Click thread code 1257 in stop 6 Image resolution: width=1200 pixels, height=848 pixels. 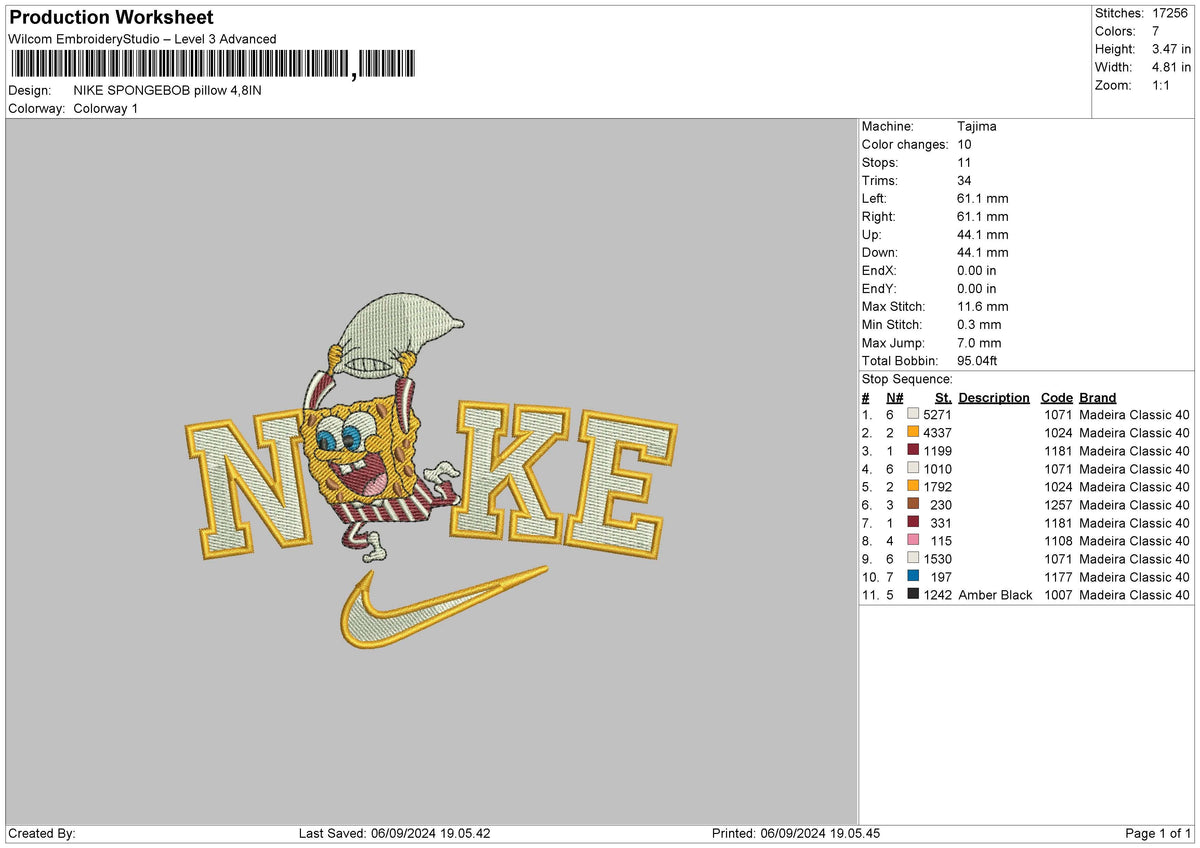(x=1058, y=505)
